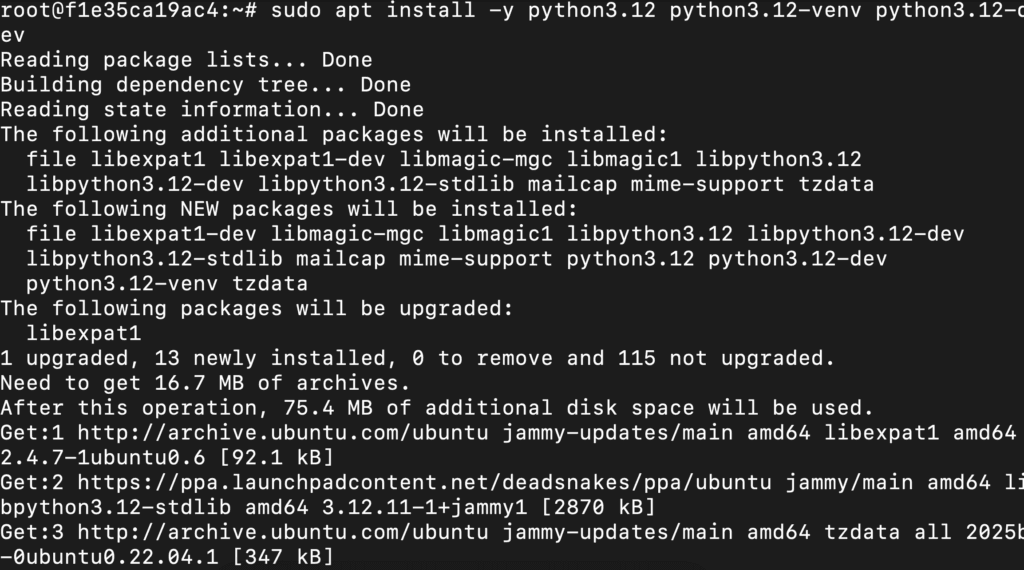Click the '1 upgraded, 13 newly installed' summary line
This screenshot has width=1024, height=570.
point(417,358)
